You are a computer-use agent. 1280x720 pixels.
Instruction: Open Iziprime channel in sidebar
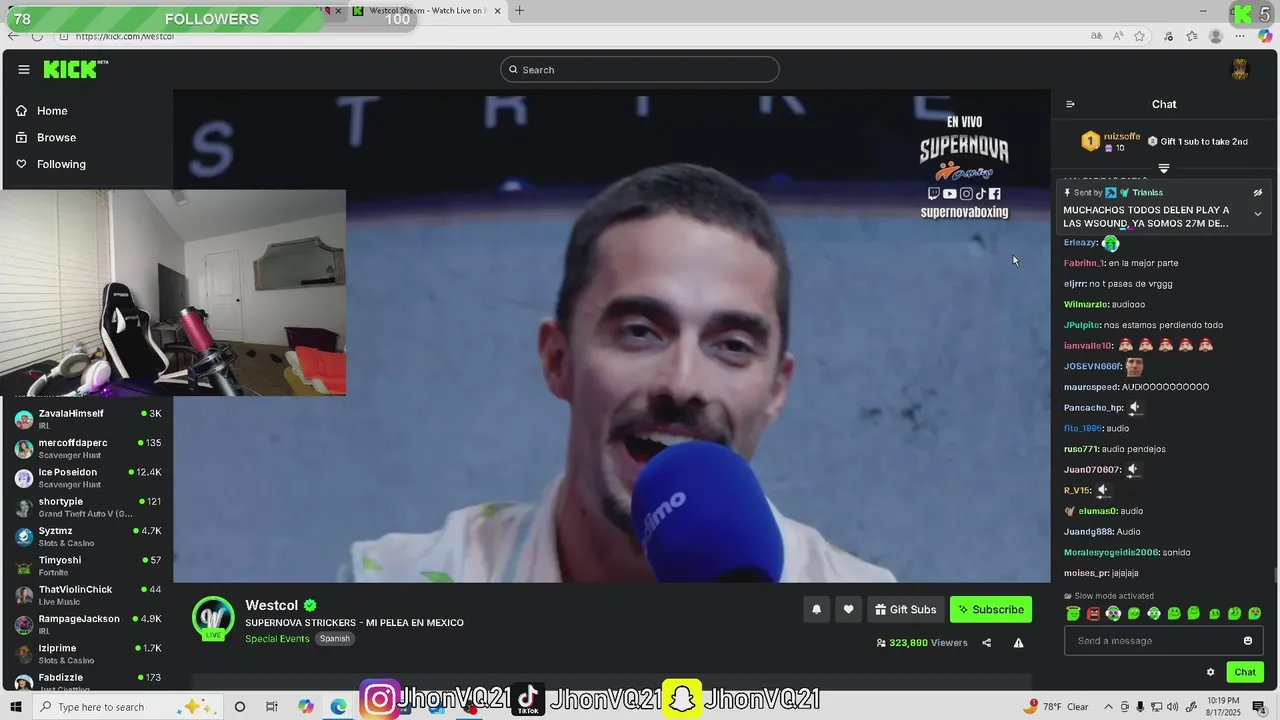88,653
